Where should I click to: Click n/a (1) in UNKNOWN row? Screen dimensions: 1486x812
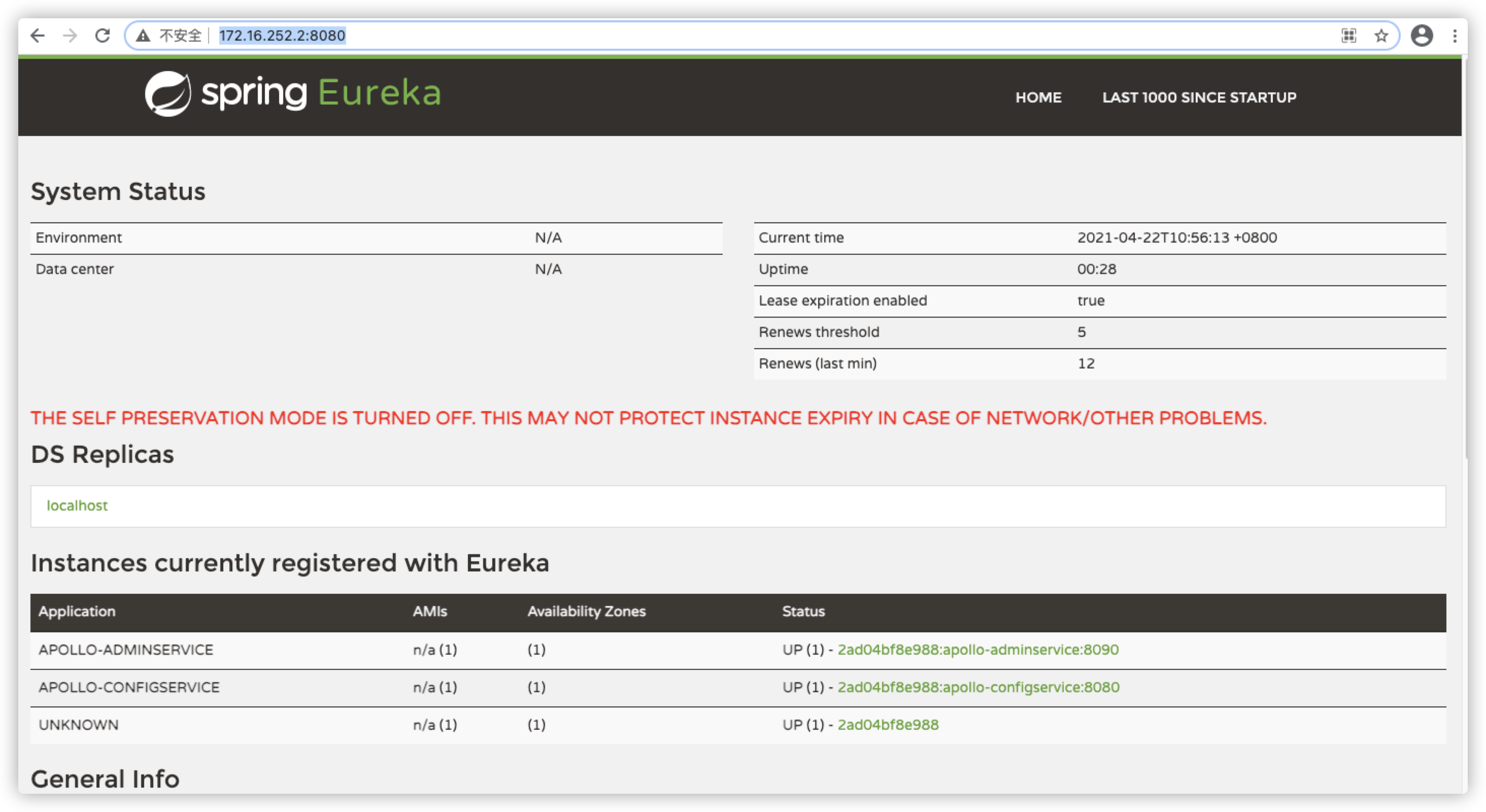coord(435,725)
